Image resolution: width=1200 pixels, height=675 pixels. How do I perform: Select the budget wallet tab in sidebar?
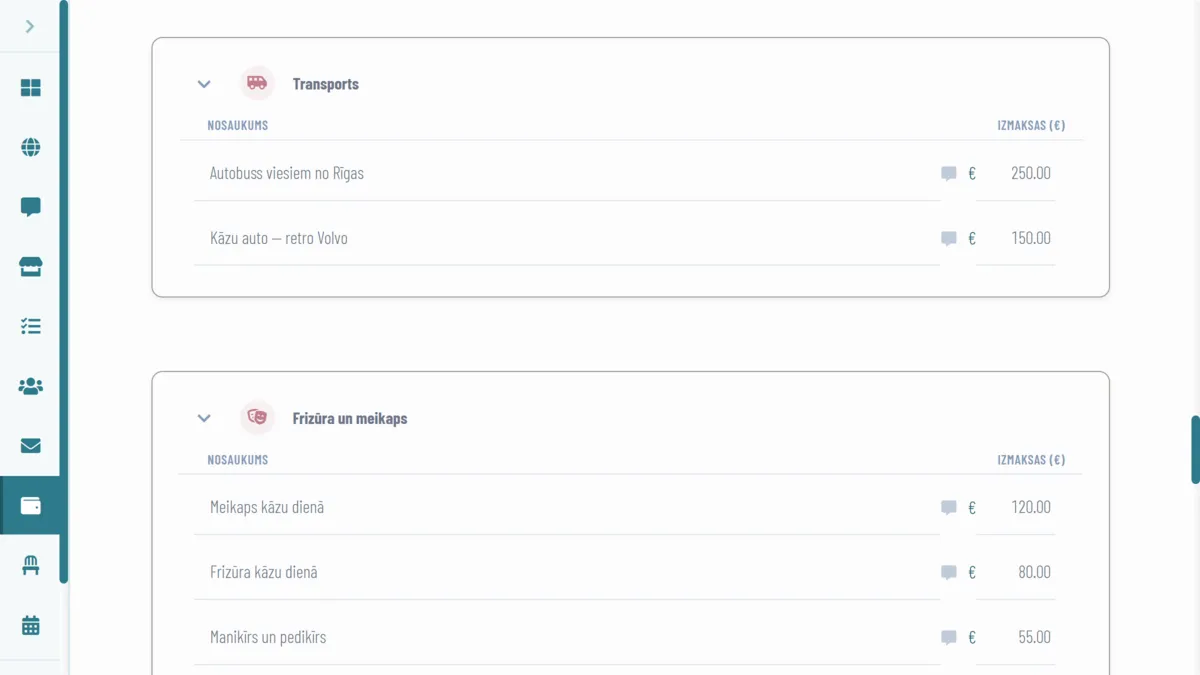coord(31,506)
